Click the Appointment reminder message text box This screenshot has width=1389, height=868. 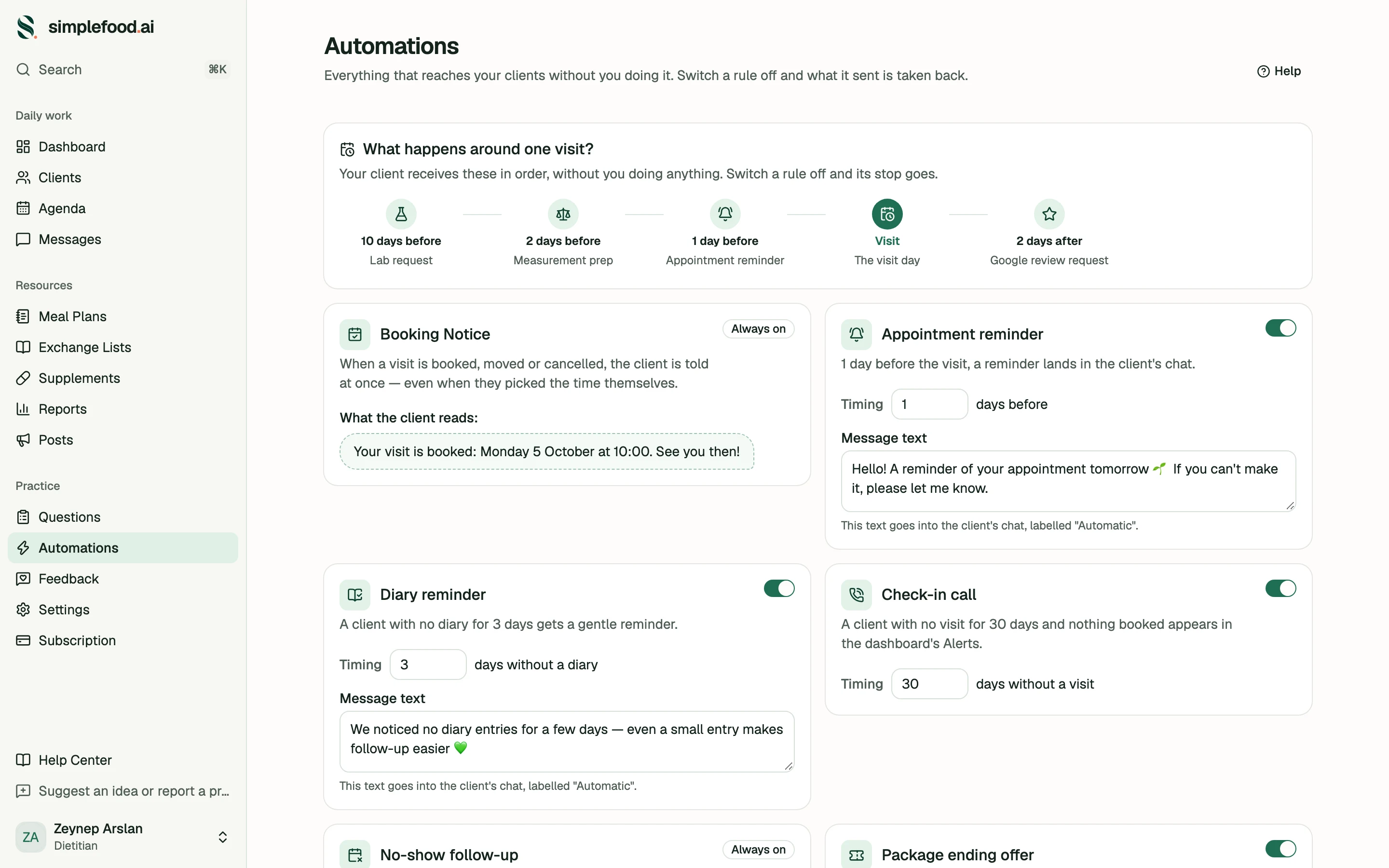click(x=1068, y=481)
